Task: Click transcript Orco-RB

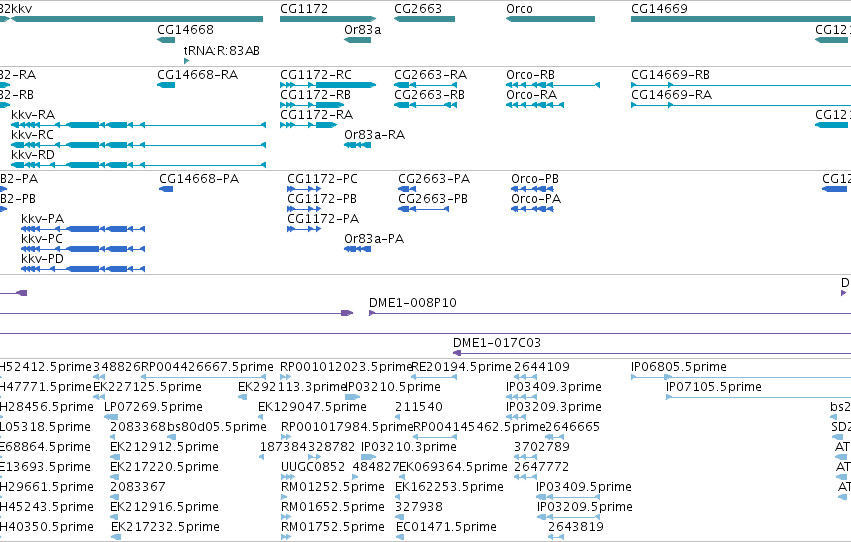Action: point(530,75)
